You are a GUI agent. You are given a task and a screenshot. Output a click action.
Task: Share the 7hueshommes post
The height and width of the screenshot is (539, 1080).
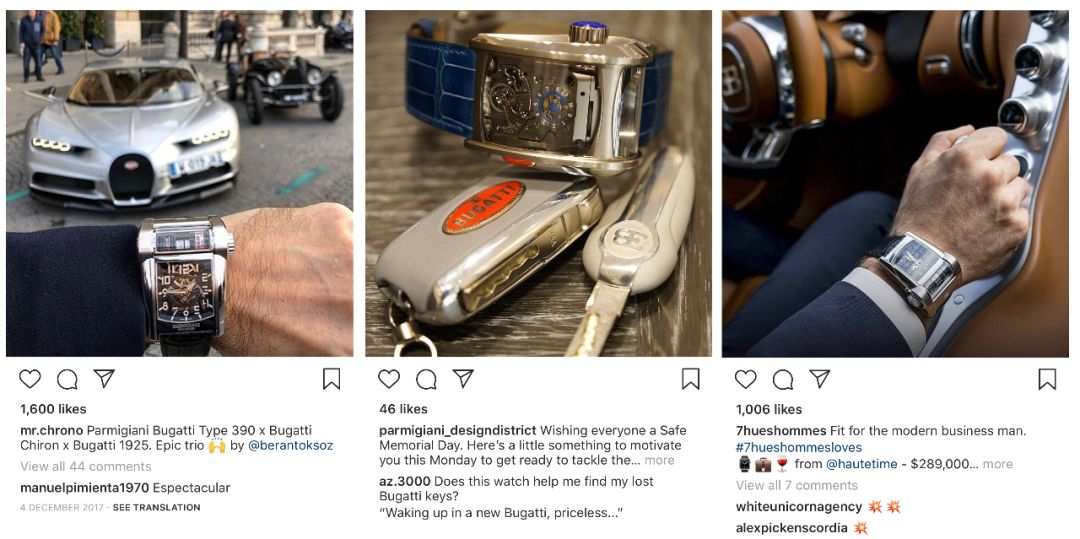(819, 378)
